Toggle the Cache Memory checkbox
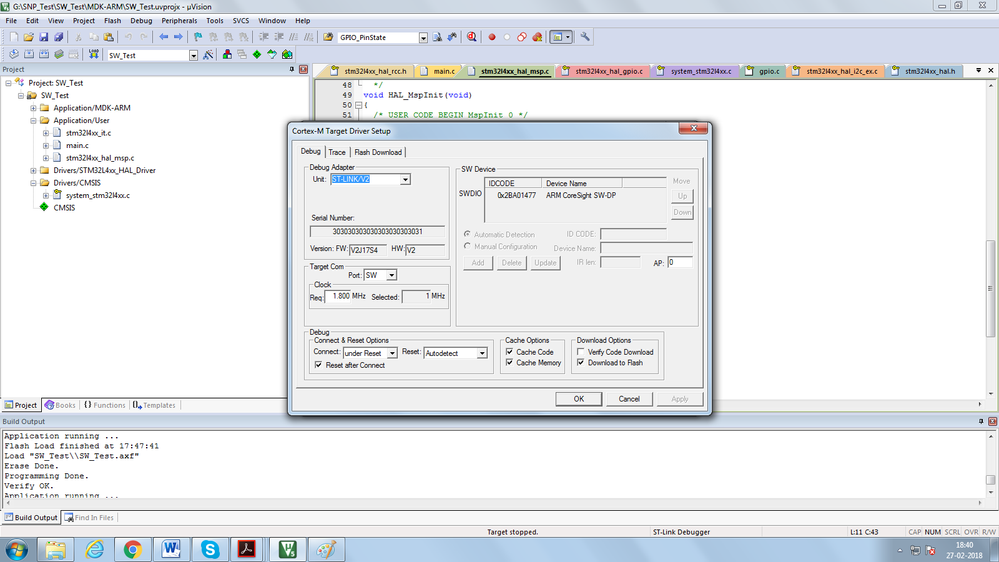 [510, 363]
